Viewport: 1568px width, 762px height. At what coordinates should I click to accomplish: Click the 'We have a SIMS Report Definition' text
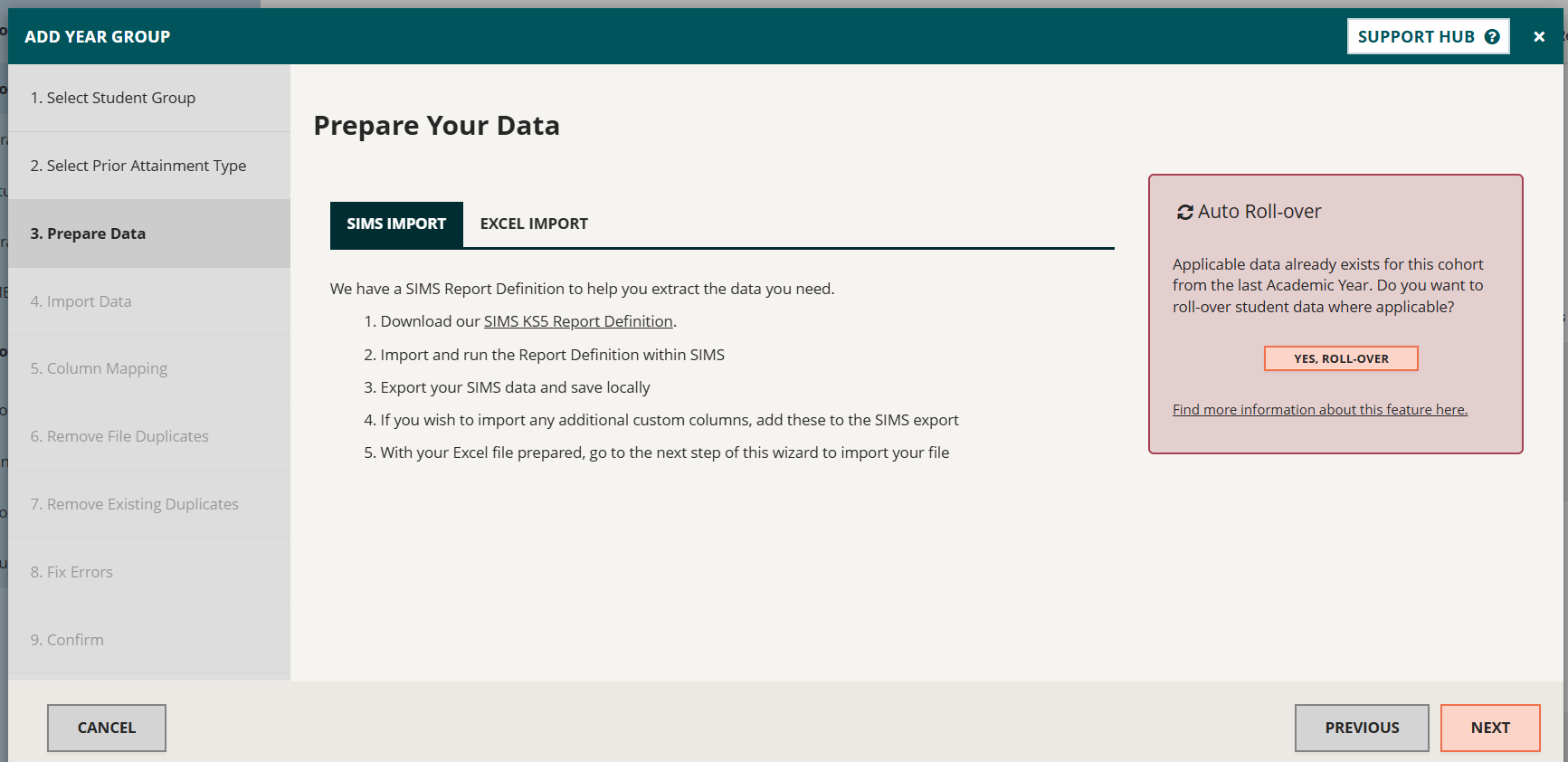[582, 289]
